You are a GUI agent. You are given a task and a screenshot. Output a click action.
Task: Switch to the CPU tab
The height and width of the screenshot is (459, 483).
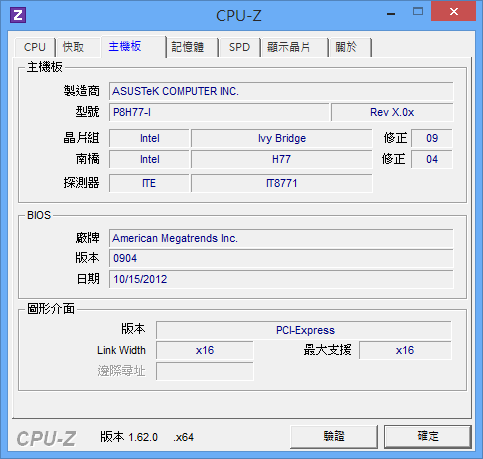35,47
